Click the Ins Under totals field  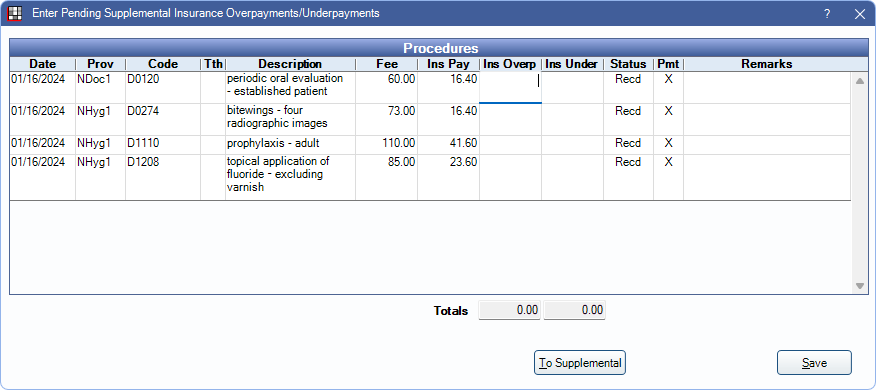pyautogui.click(x=574, y=311)
